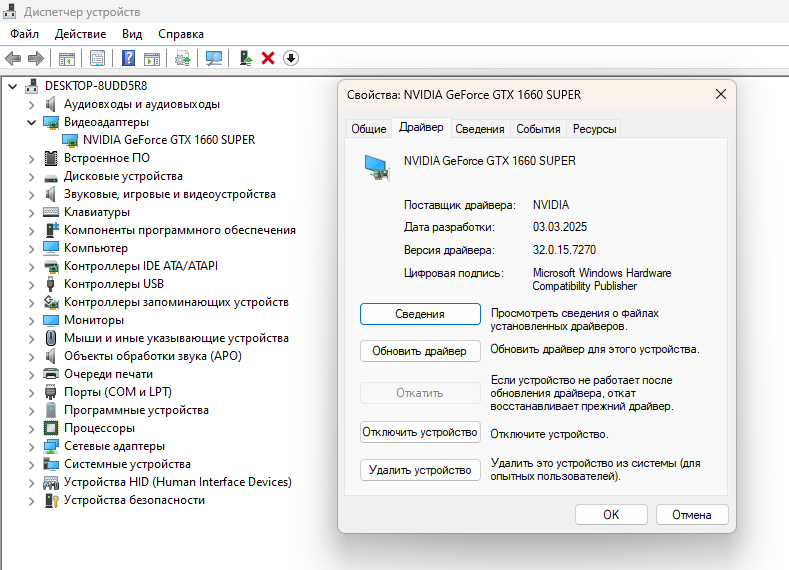This screenshot has width=789, height=570.
Task: Expand the Объекты обработки звука (APO) node
Action: point(32,357)
